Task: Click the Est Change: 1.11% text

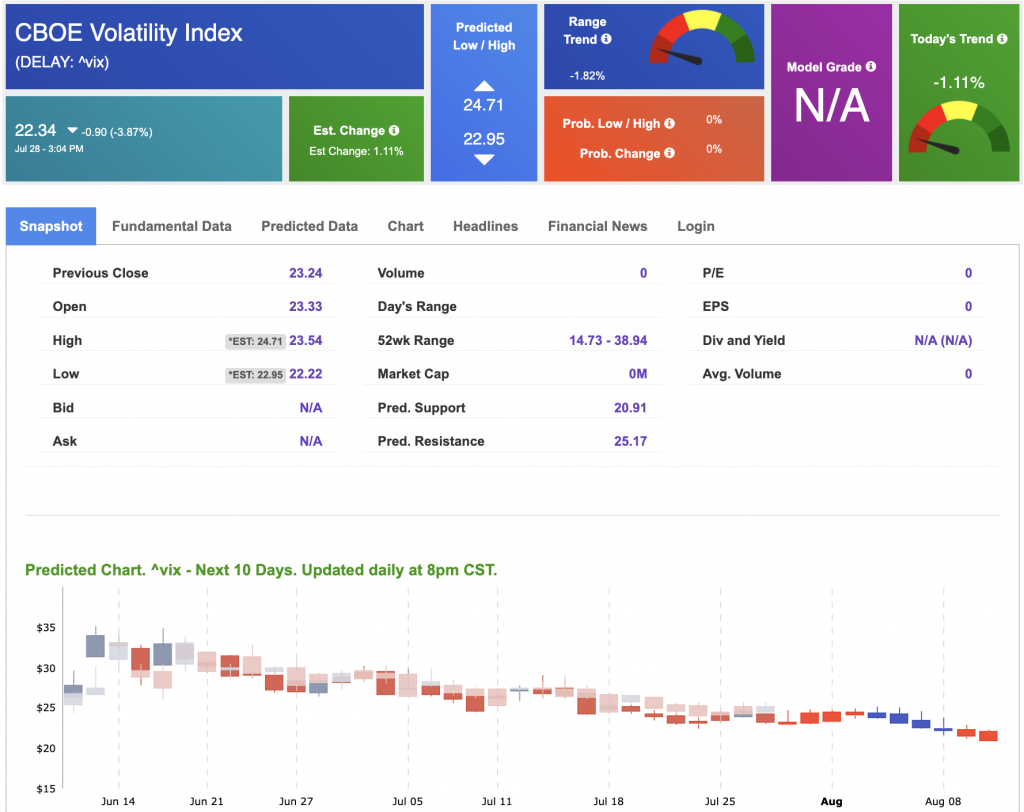Action: (356, 151)
